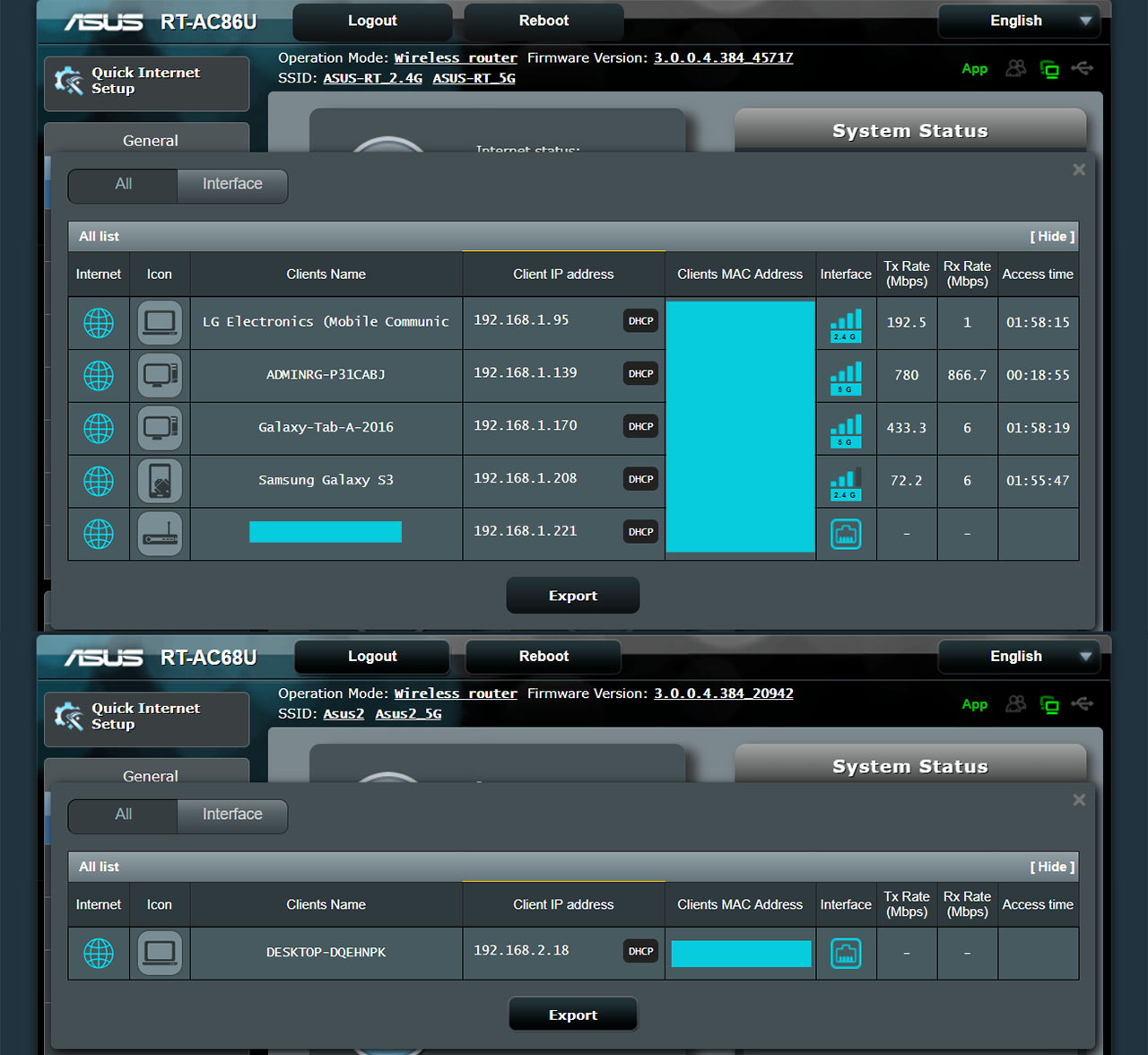Click wired interface icon for 192.168.1.221
This screenshot has height=1055, width=1148.
(846, 535)
